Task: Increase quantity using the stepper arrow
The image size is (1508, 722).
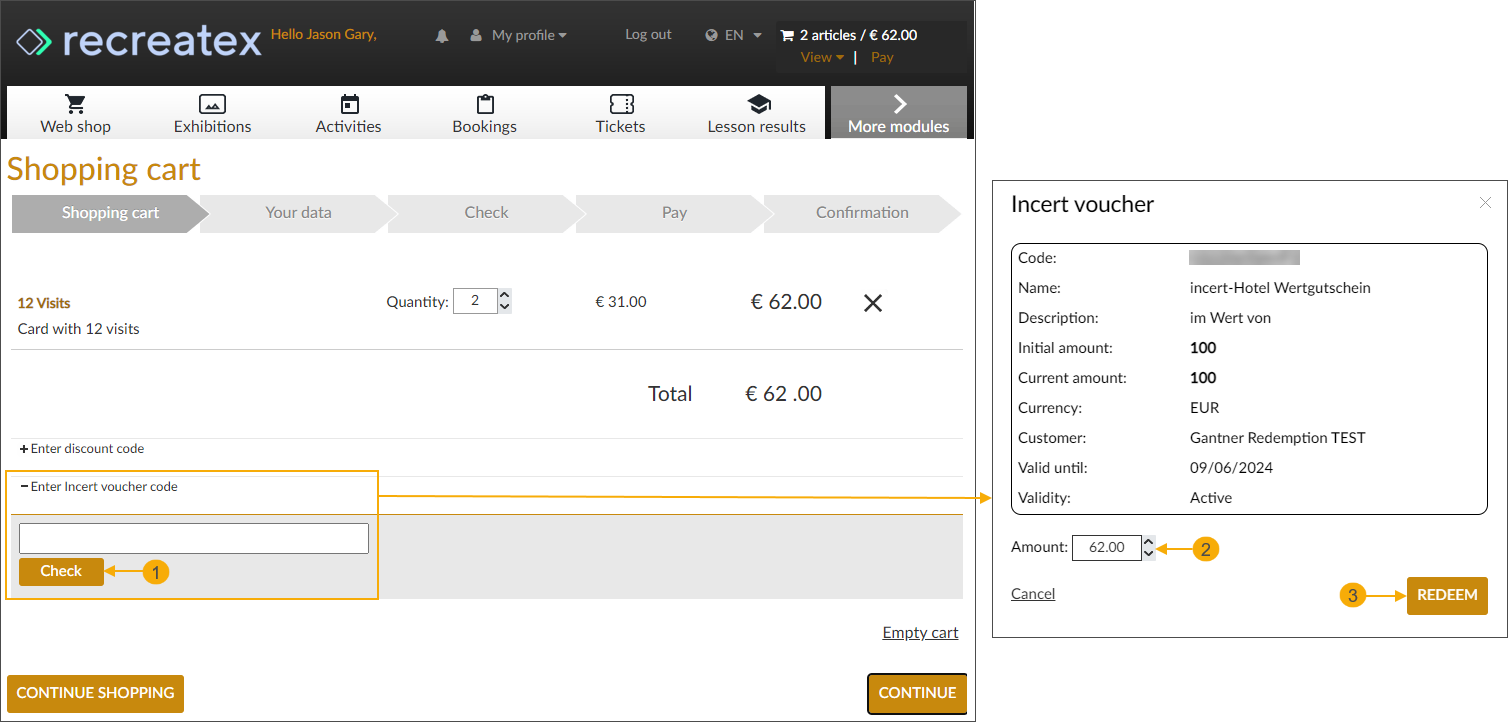Action: pos(503,294)
